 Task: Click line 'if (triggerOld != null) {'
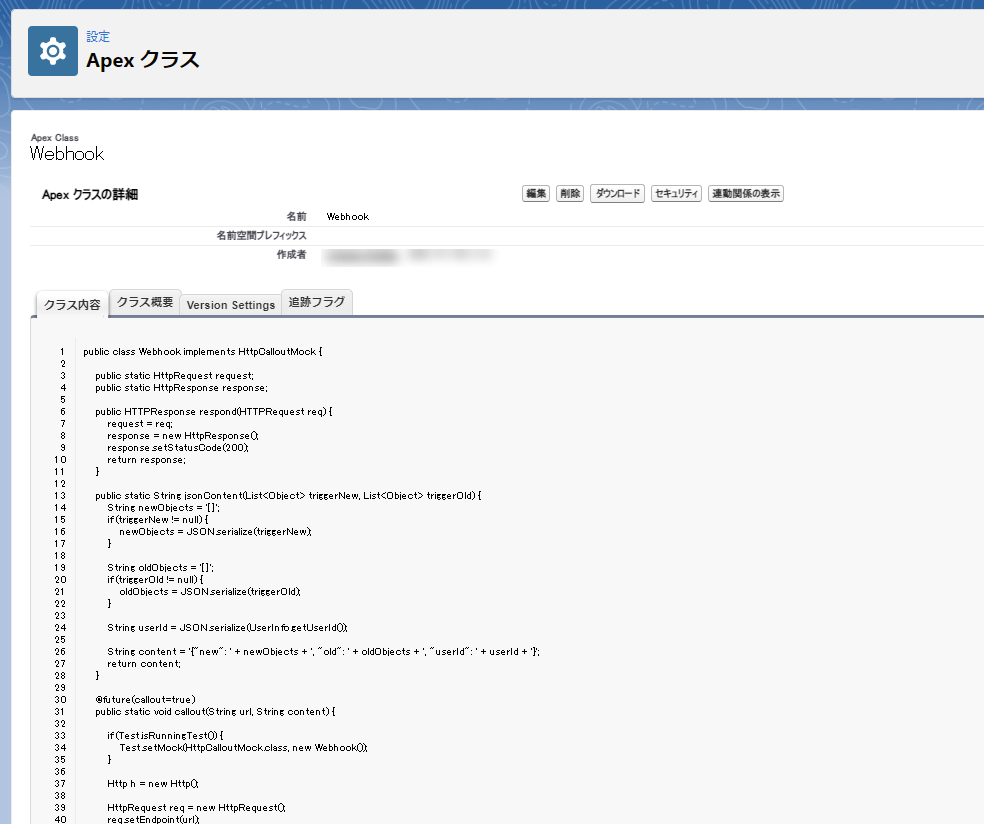[x=155, y=579]
